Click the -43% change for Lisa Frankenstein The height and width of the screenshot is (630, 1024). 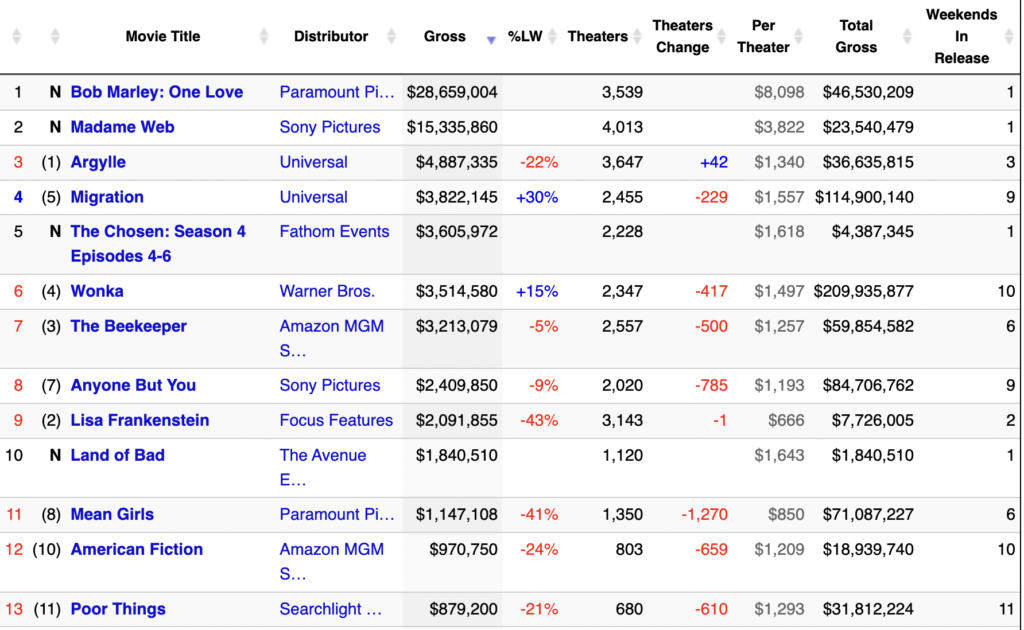(539, 420)
